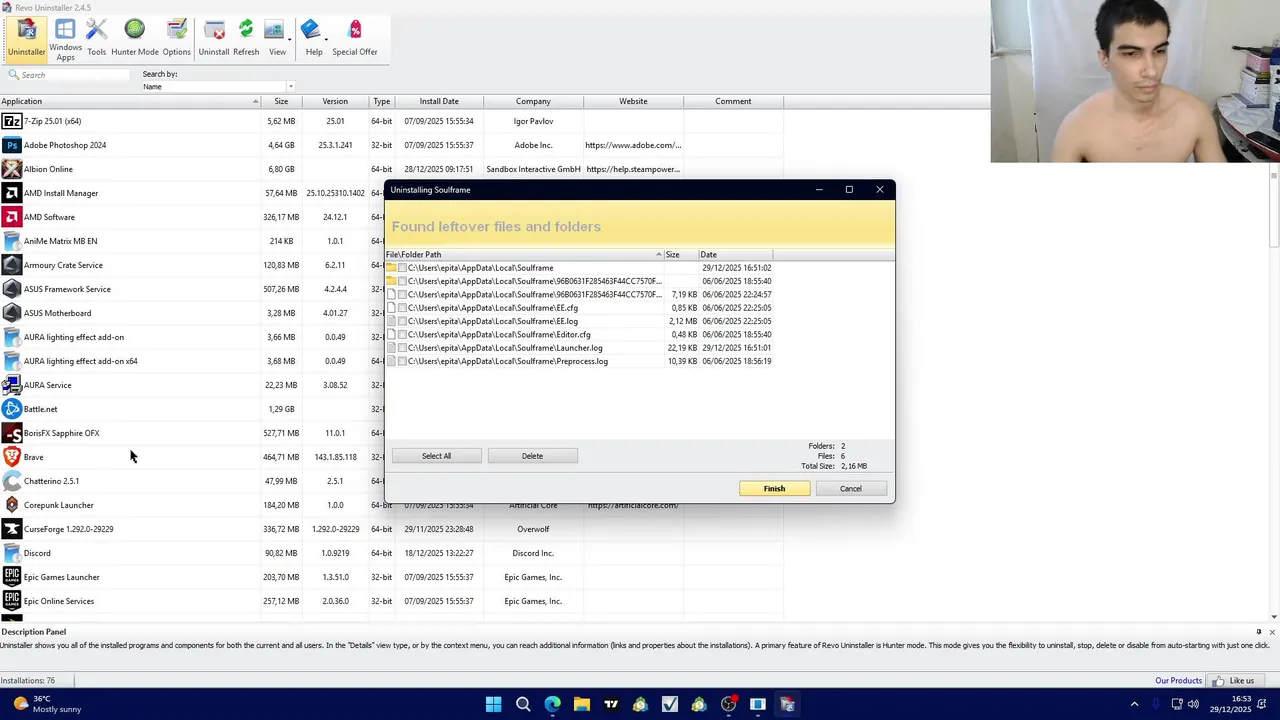This screenshot has width=1280, height=720.
Task: Check the EE.cfg leftover file checkbox
Action: [x=402, y=308]
